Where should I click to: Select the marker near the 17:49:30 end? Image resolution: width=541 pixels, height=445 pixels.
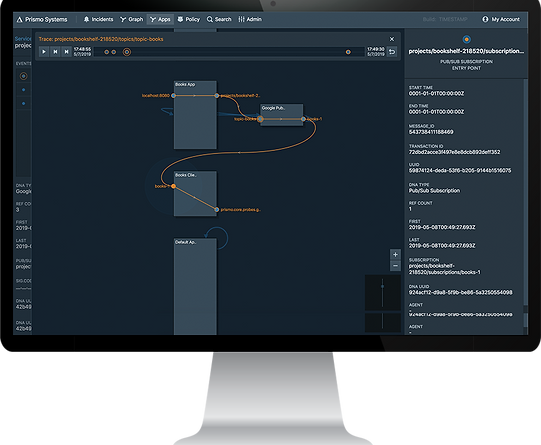pos(348,52)
